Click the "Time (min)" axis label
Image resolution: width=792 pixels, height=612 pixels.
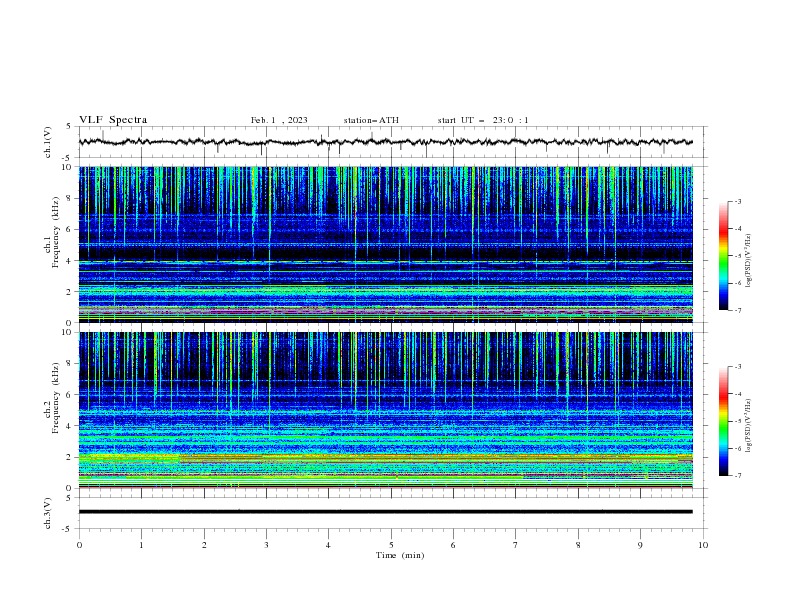tap(400, 555)
